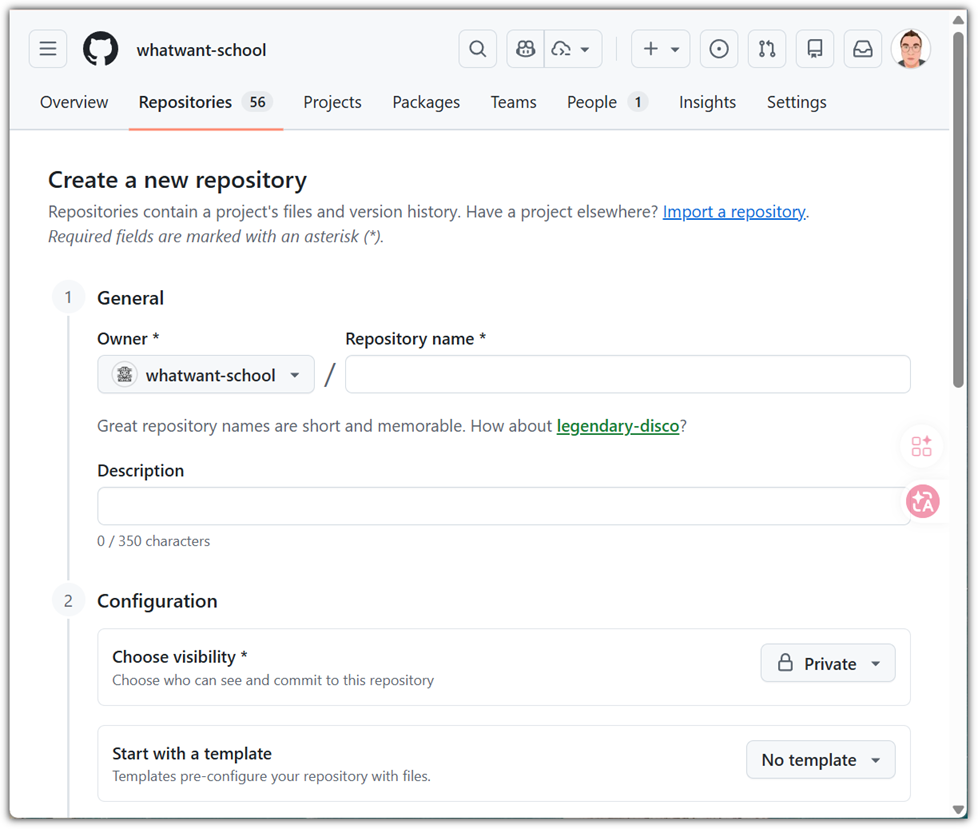Click the 'Create a new repository' heading

(177, 180)
